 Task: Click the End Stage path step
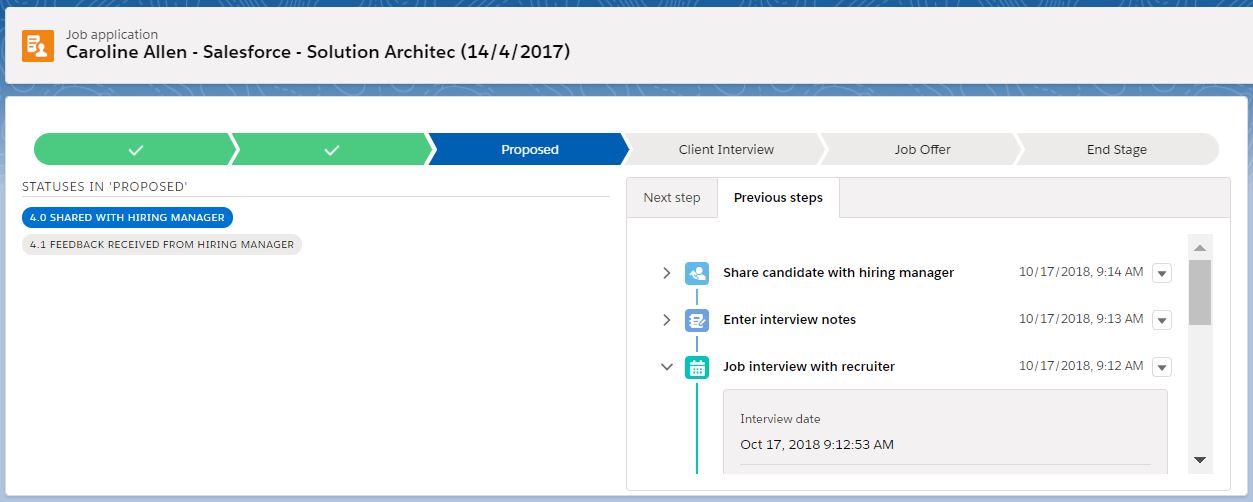pyautogui.click(x=1117, y=149)
